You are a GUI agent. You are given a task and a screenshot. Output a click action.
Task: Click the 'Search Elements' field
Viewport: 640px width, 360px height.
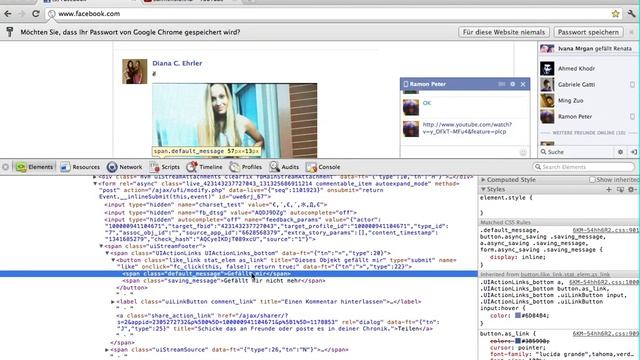click(584, 167)
